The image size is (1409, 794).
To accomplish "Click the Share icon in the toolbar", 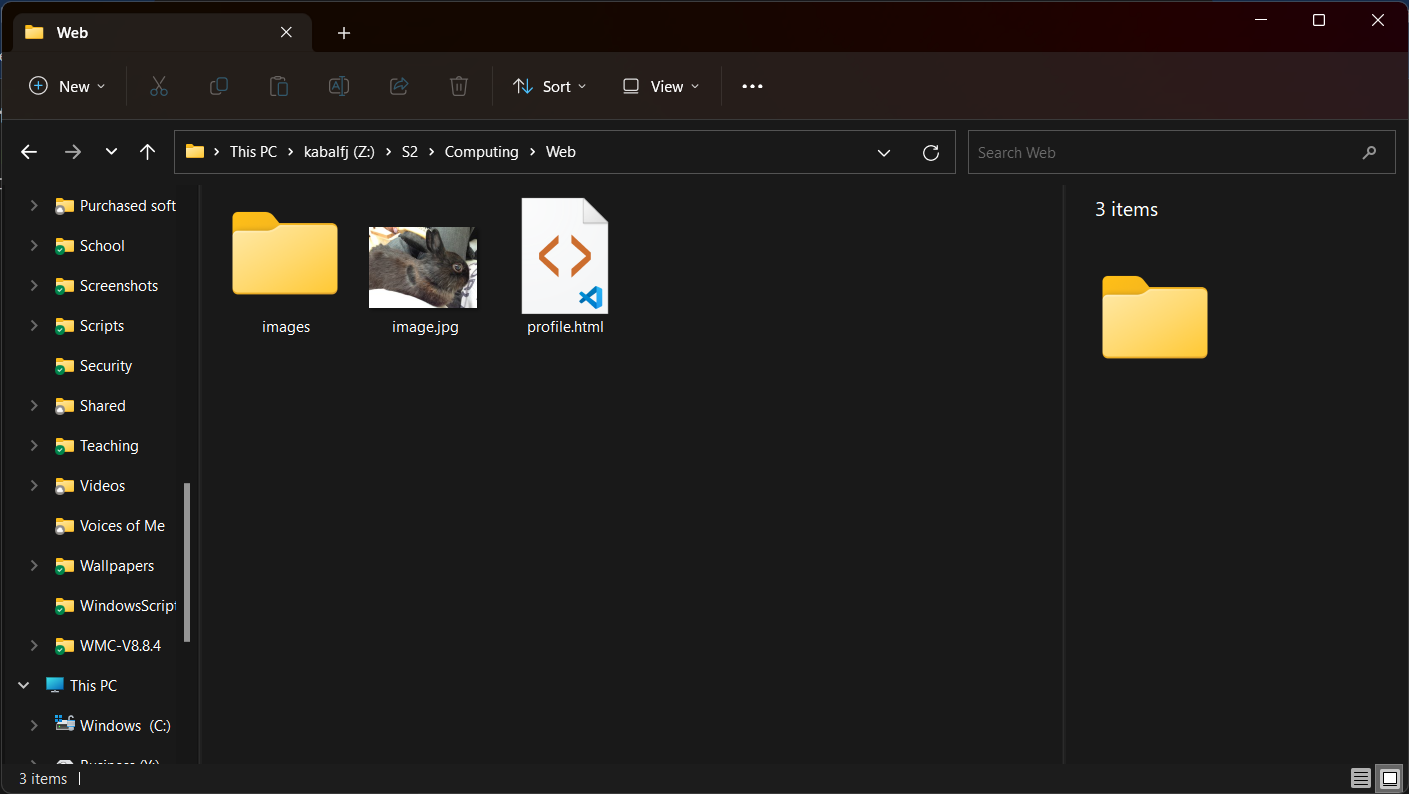I will [399, 86].
